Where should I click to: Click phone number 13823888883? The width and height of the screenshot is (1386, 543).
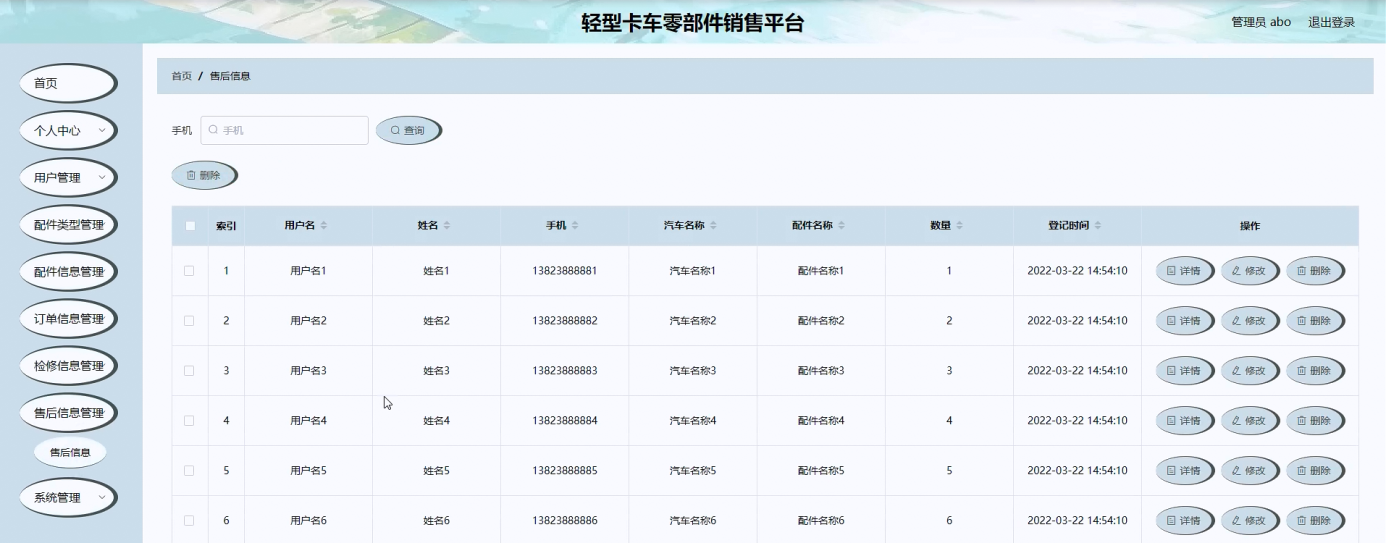click(565, 371)
